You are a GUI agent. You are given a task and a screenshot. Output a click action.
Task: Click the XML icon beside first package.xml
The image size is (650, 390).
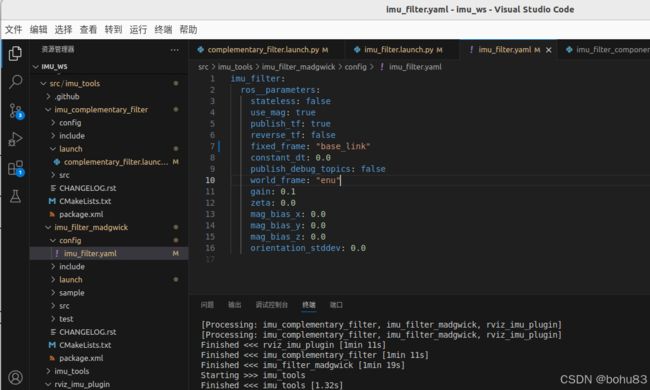pos(52,214)
